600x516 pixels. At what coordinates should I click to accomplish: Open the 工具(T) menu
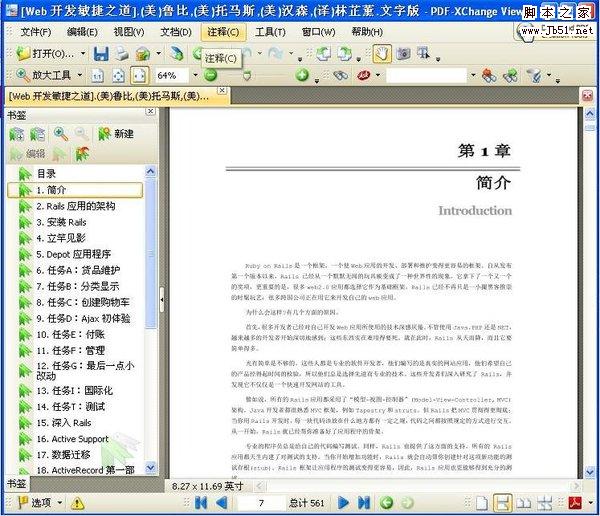coord(270,32)
